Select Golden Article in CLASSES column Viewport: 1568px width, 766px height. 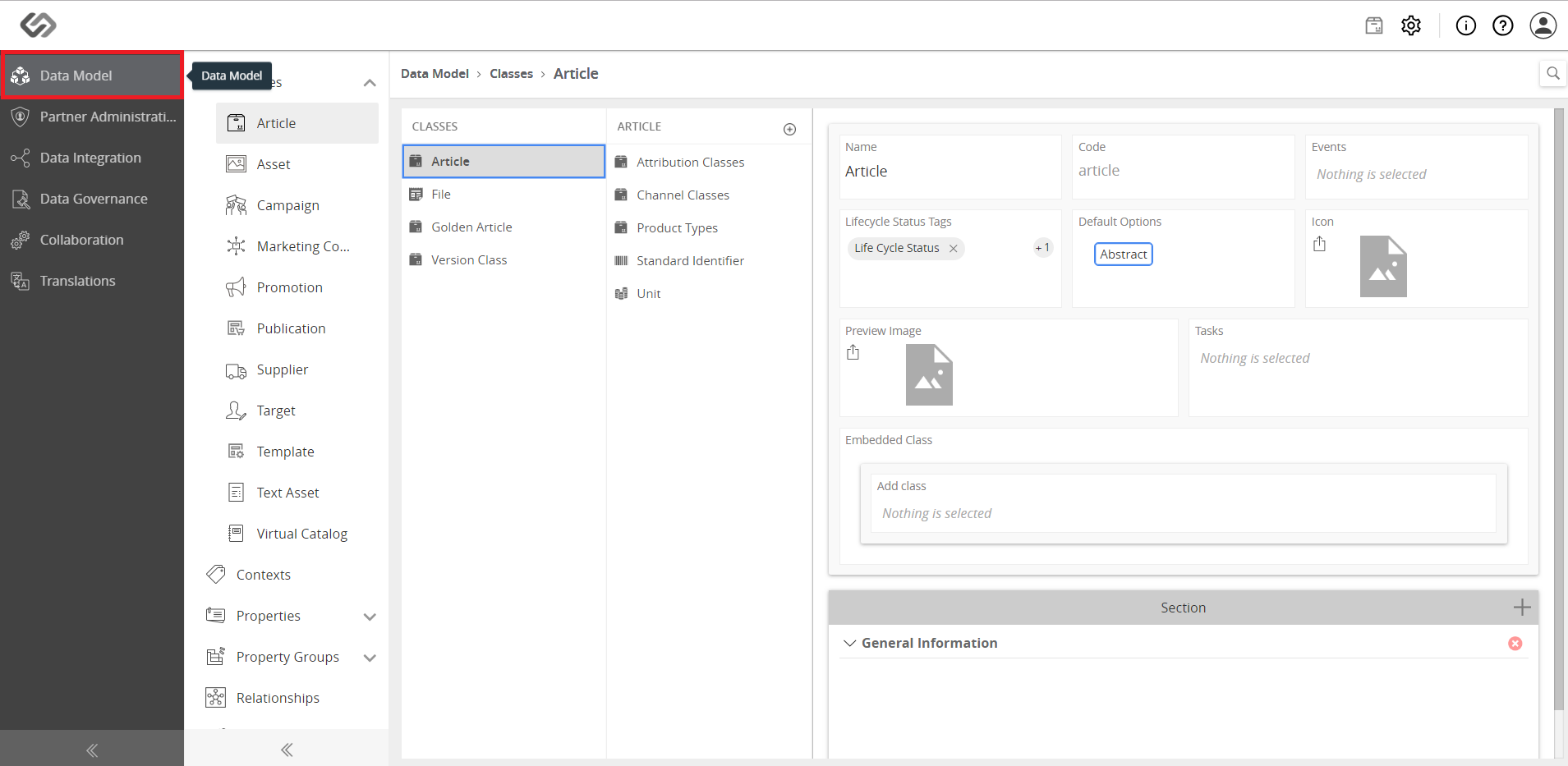pyautogui.click(x=504, y=227)
